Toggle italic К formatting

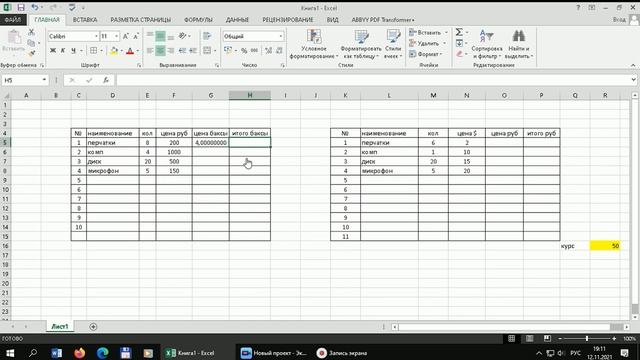click(63, 51)
